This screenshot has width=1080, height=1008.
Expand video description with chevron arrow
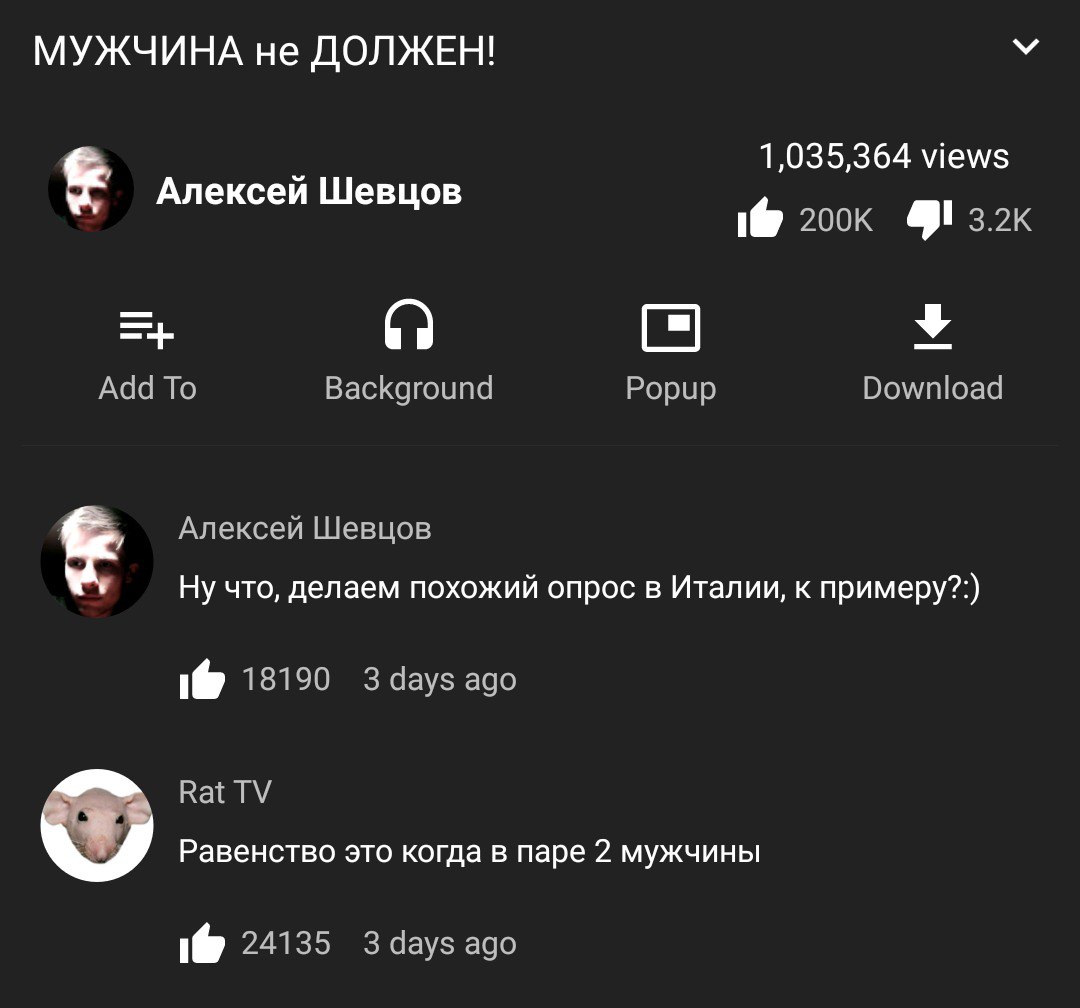pos(1026,47)
